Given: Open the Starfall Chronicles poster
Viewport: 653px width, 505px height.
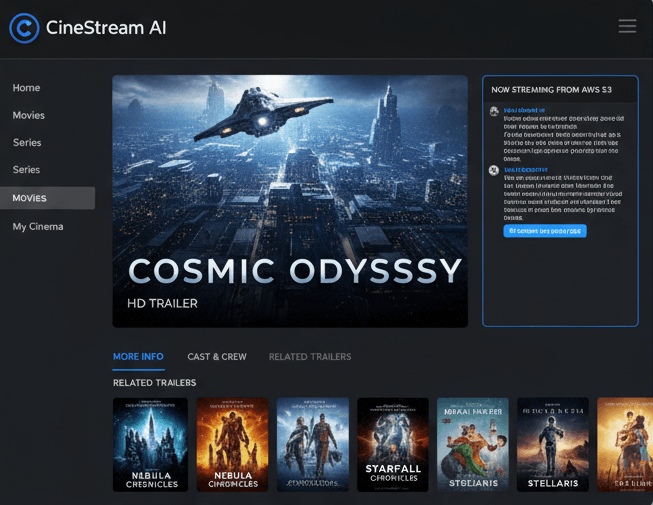Looking at the screenshot, I should 393,445.
